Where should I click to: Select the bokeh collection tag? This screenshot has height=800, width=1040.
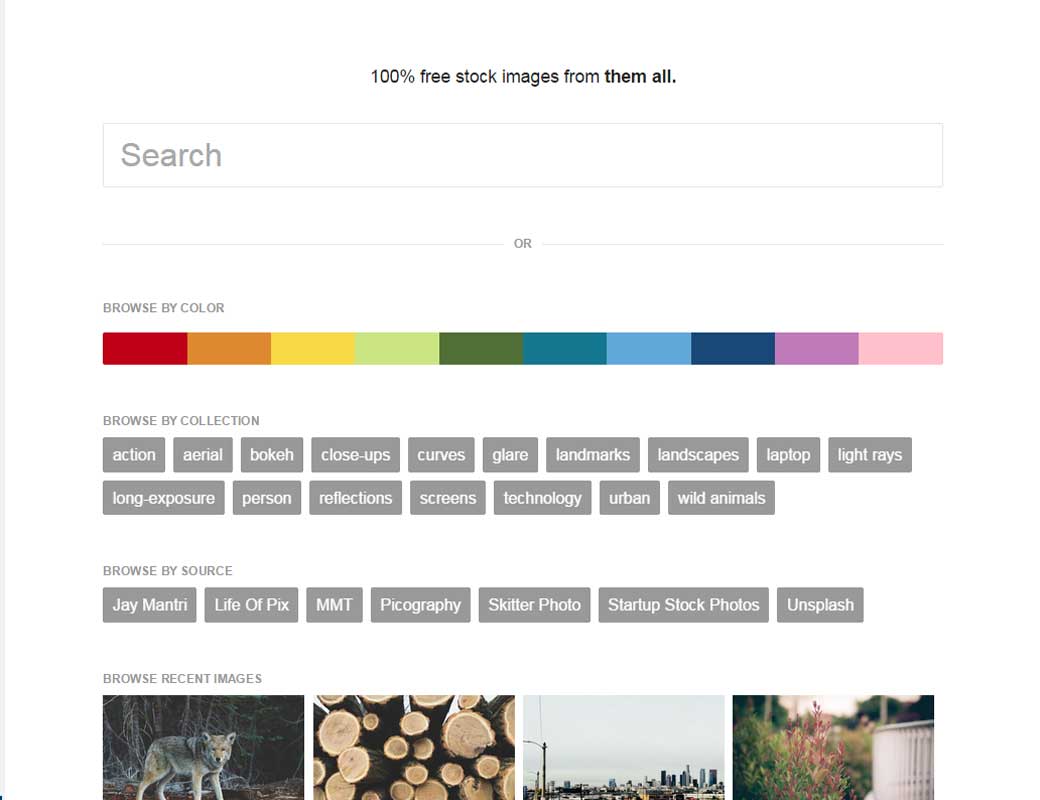tap(272, 455)
